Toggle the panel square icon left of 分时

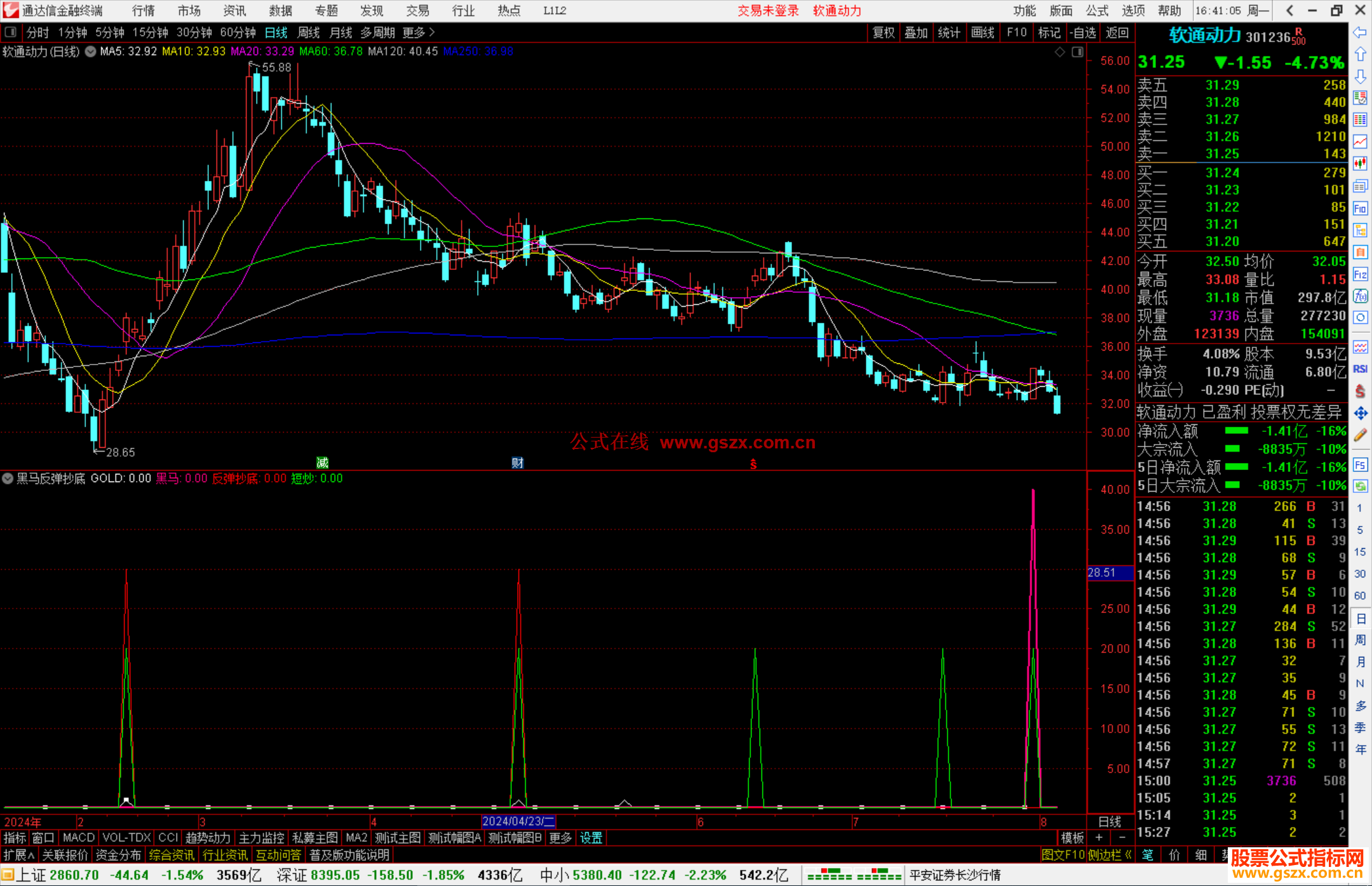point(11,32)
